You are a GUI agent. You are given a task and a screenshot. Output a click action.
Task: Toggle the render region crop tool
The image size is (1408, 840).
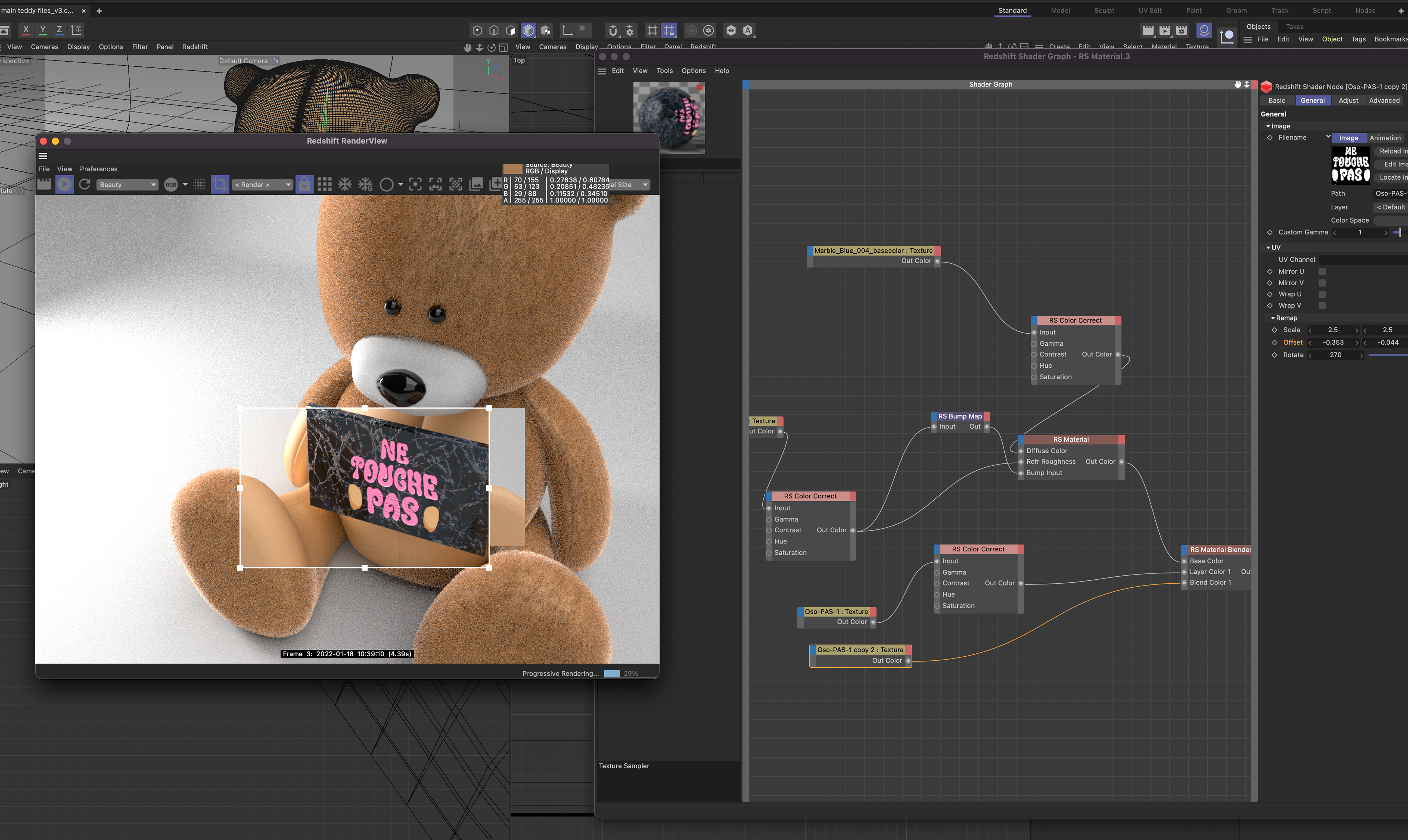point(220,184)
